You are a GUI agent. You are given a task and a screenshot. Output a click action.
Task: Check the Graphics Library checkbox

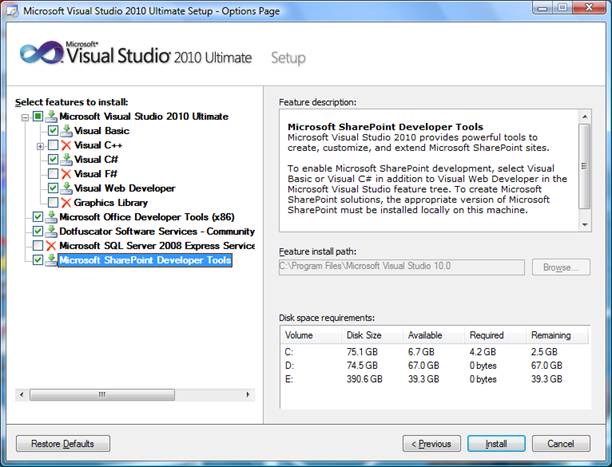click(53, 203)
